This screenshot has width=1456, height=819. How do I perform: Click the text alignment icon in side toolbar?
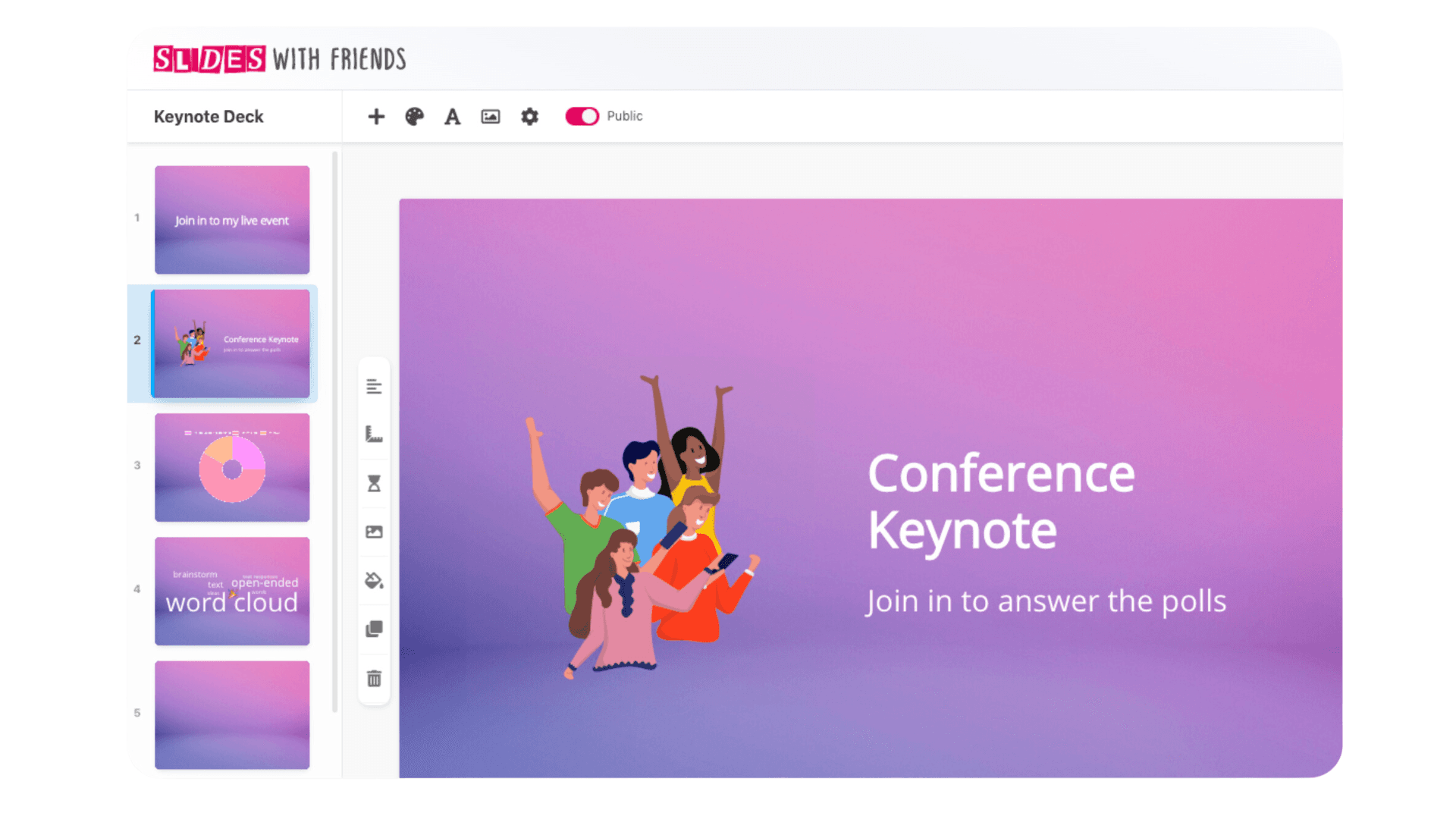point(374,387)
